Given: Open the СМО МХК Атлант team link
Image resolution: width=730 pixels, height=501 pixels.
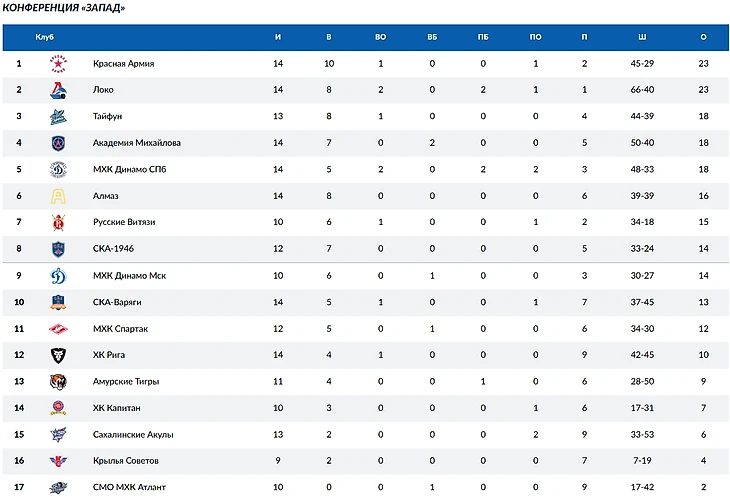Looking at the screenshot, I should click(129, 487).
